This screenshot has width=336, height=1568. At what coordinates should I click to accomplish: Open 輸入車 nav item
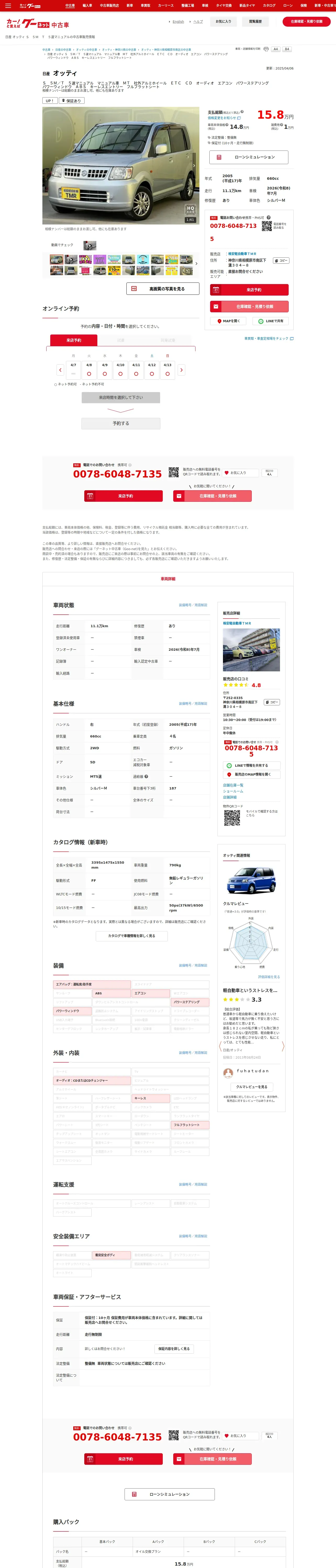click(87, 5)
